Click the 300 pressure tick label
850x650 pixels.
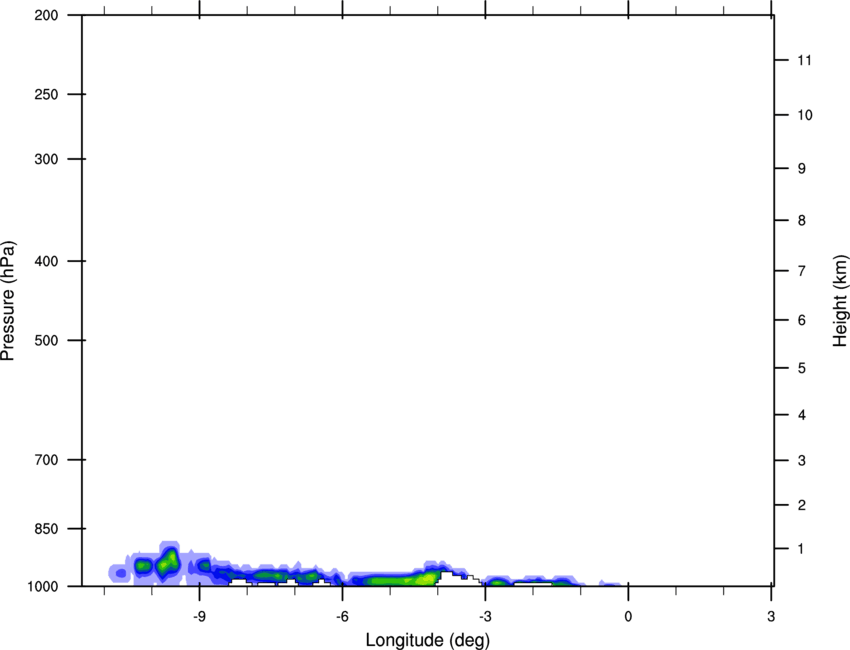tap(46, 159)
